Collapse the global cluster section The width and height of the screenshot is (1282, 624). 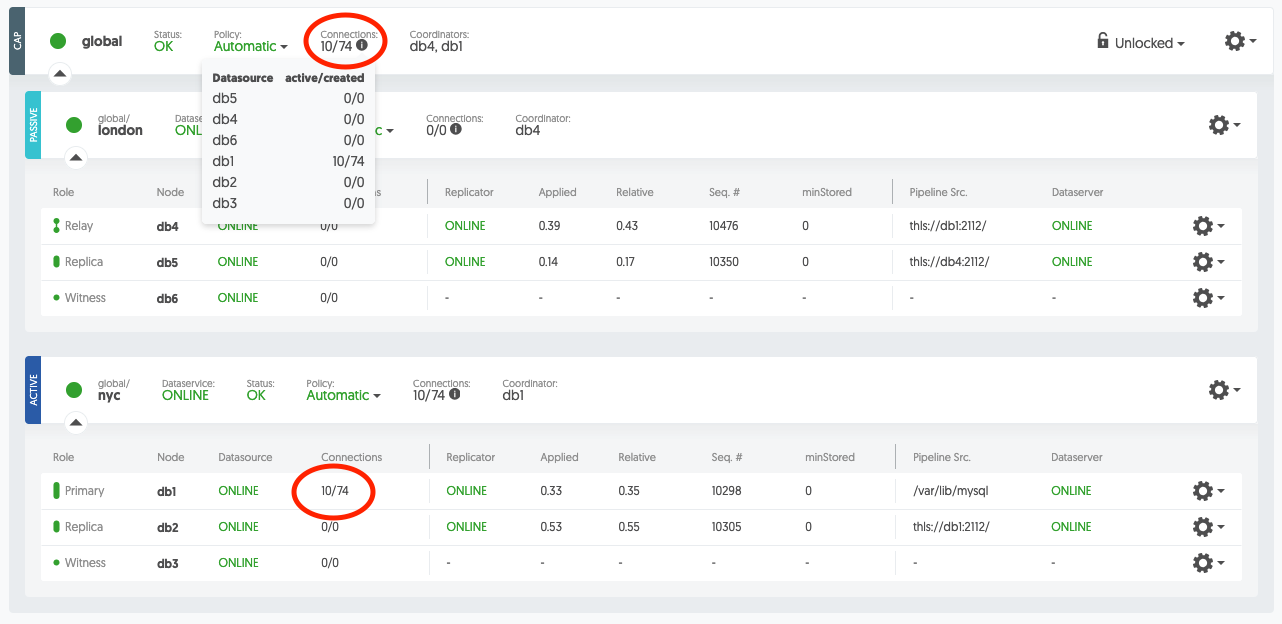[x=60, y=73]
